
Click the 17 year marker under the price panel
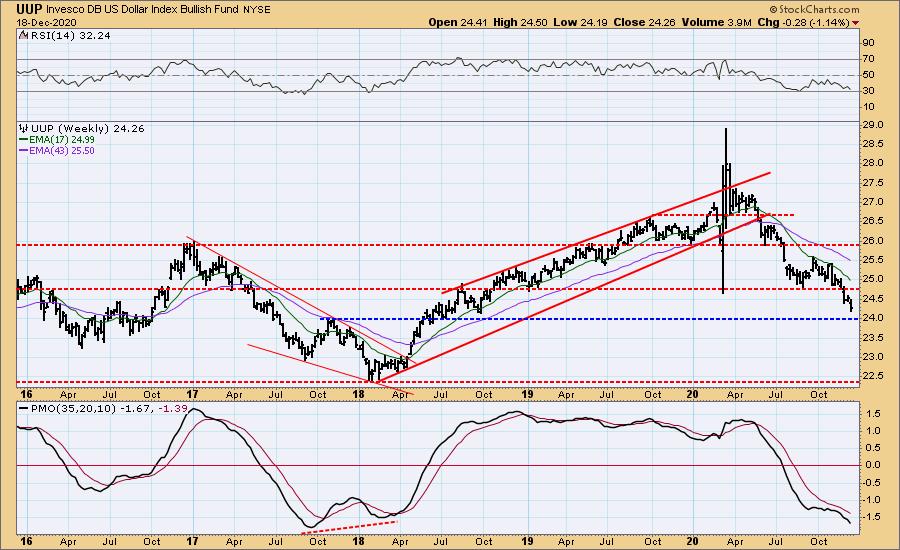coord(192,394)
